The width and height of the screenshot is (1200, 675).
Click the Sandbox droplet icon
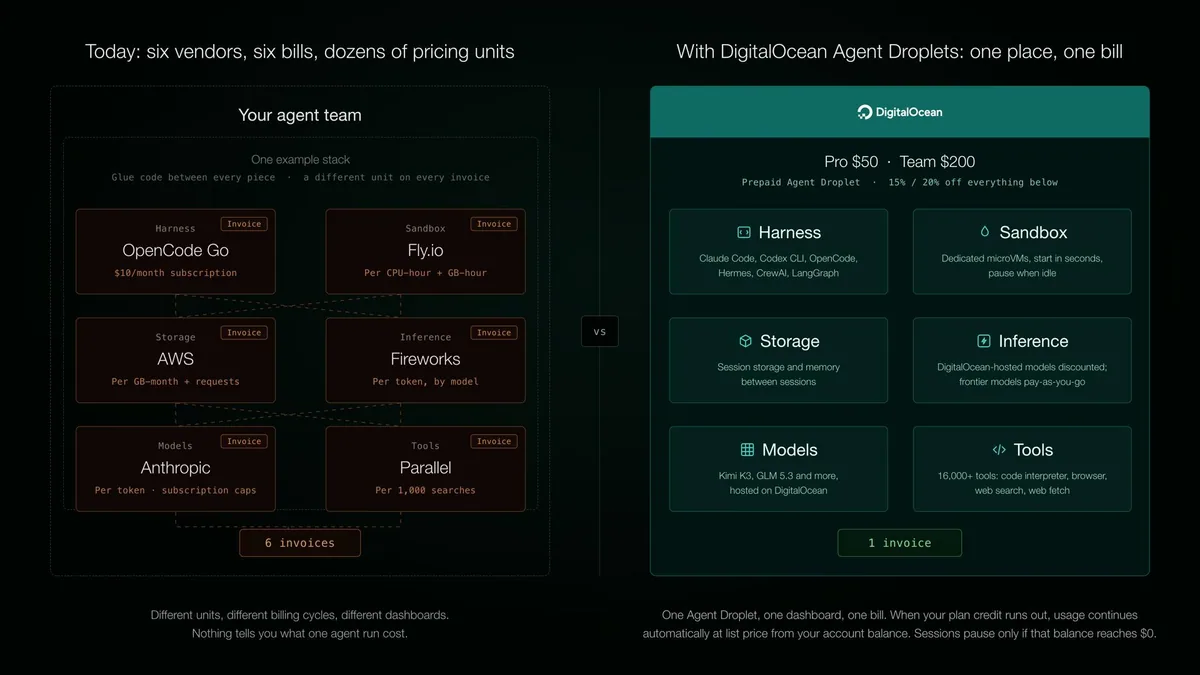[984, 232]
